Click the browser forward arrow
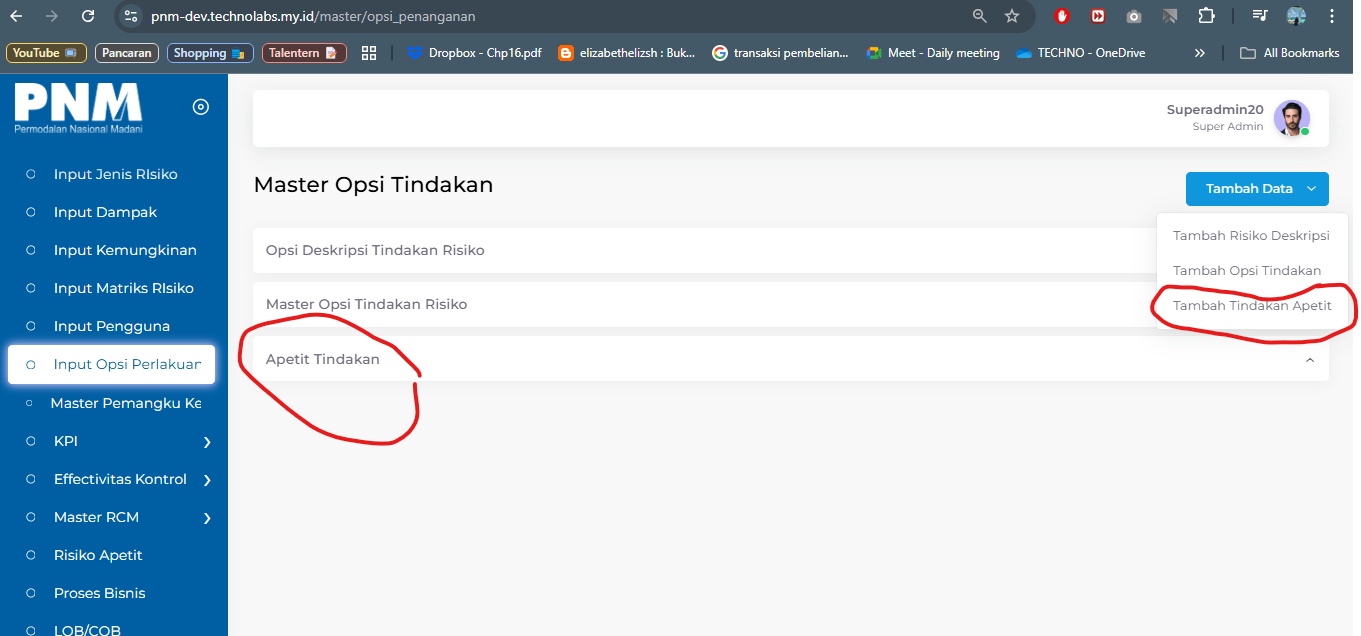The height and width of the screenshot is (636, 1361). (51, 16)
